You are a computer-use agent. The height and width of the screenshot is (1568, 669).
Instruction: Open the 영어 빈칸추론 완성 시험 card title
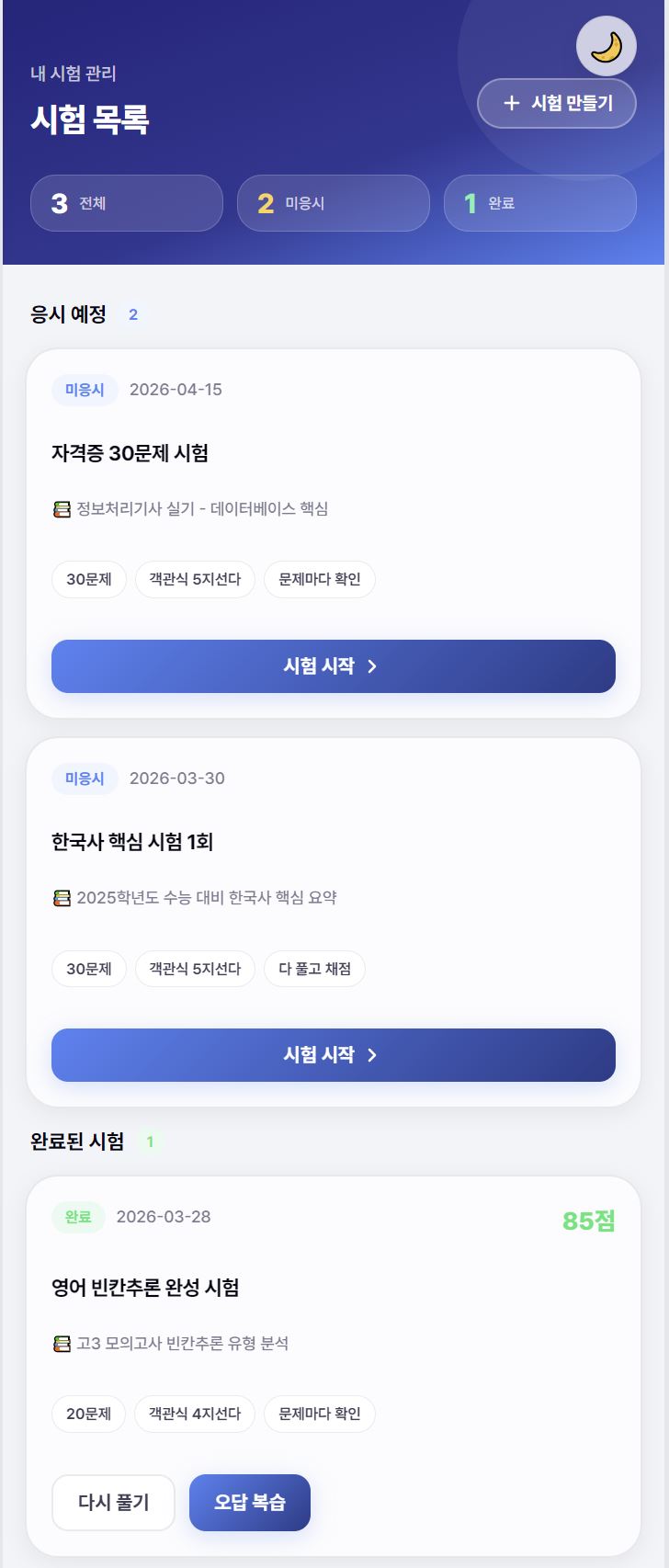[145, 1288]
